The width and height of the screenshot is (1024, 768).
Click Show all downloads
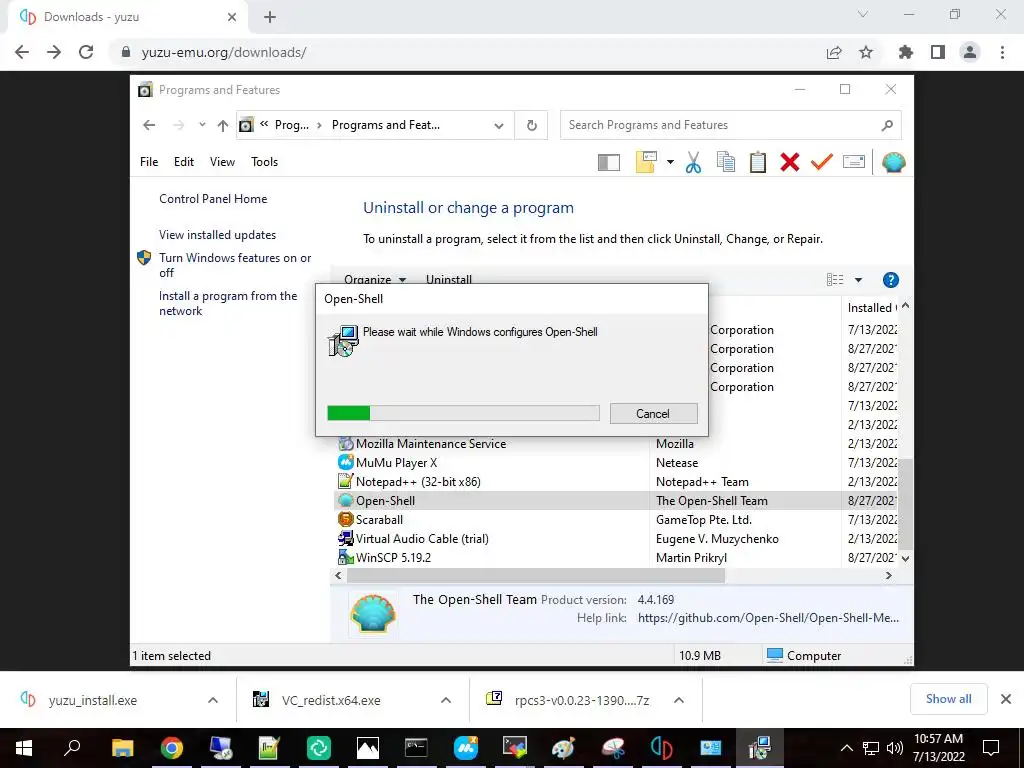click(948, 699)
